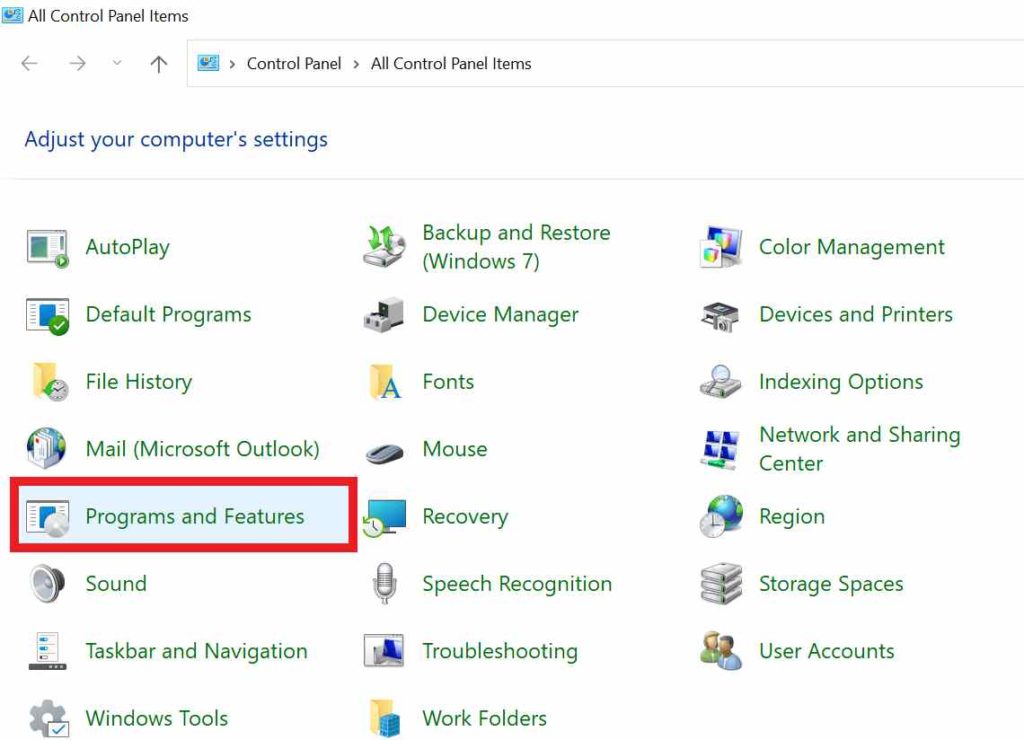Open the AutoPlay link
The height and width of the screenshot is (740, 1024).
[x=127, y=248]
